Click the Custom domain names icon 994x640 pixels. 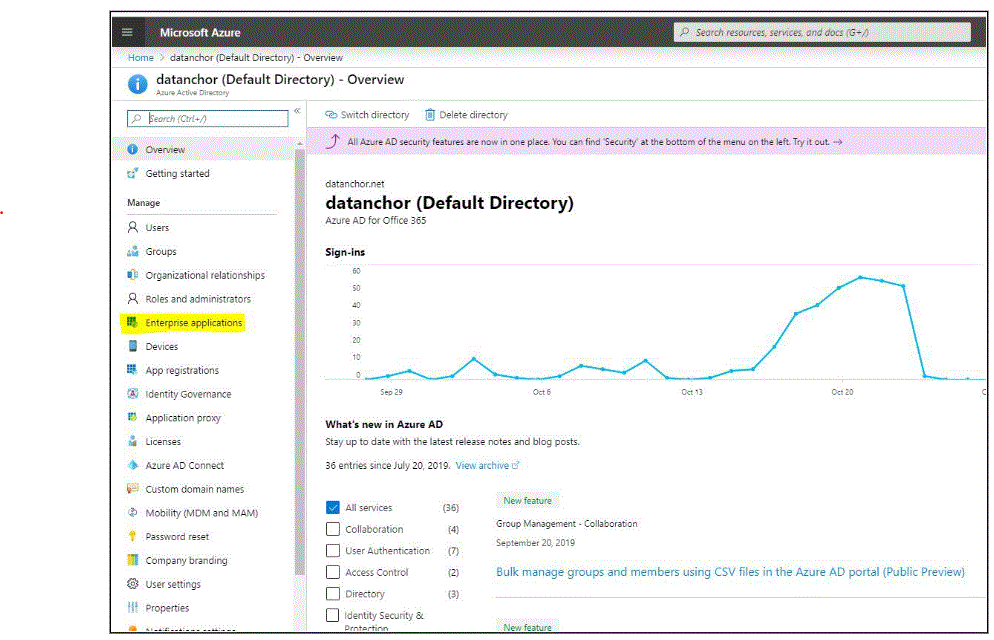click(132, 489)
